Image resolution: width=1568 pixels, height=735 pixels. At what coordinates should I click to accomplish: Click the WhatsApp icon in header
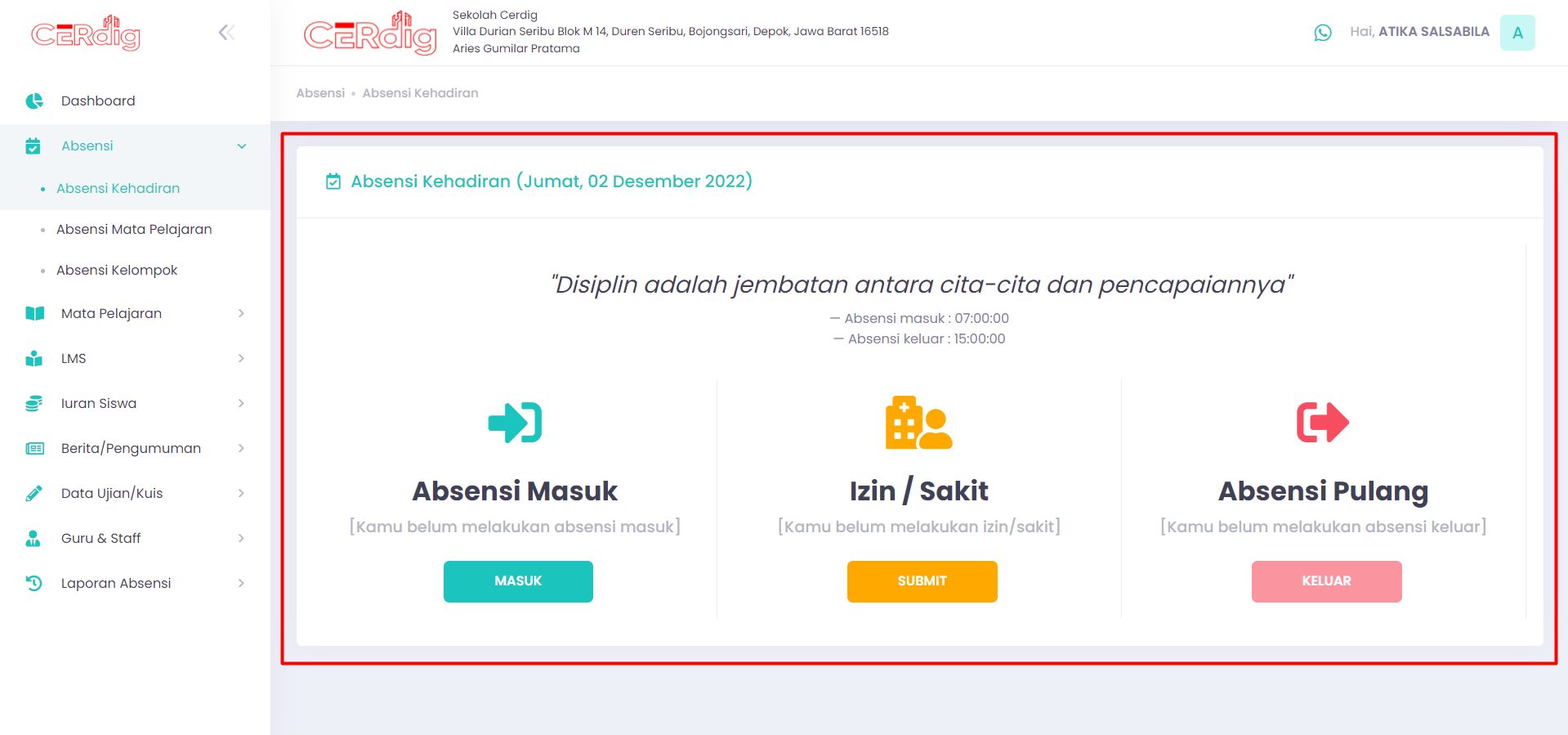click(x=1322, y=33)
